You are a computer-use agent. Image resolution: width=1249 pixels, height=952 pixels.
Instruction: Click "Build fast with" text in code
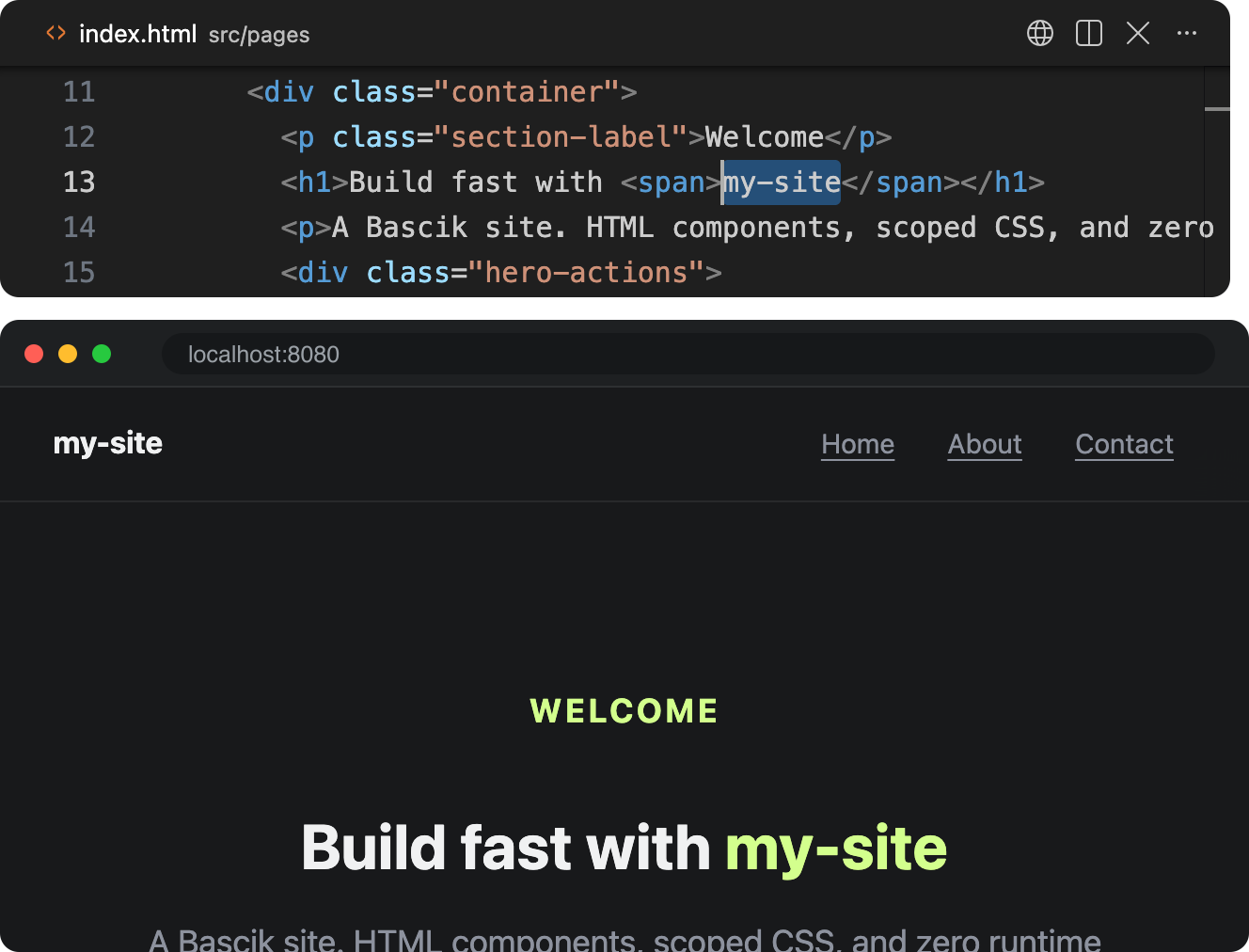point(476,182)
